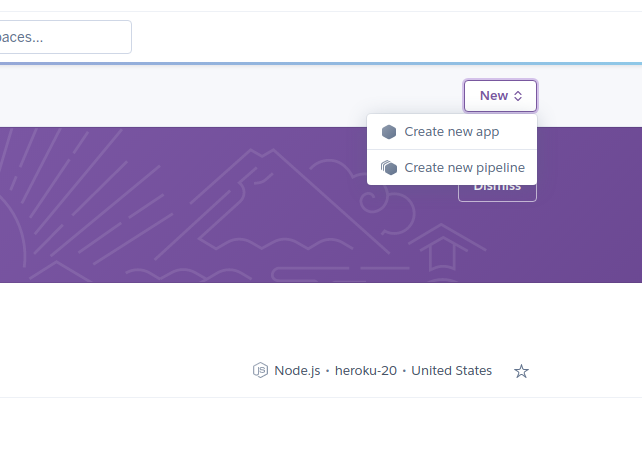Open the New dropdown button
The height and width of the screenshot is (451, 642).
point(500,96)
